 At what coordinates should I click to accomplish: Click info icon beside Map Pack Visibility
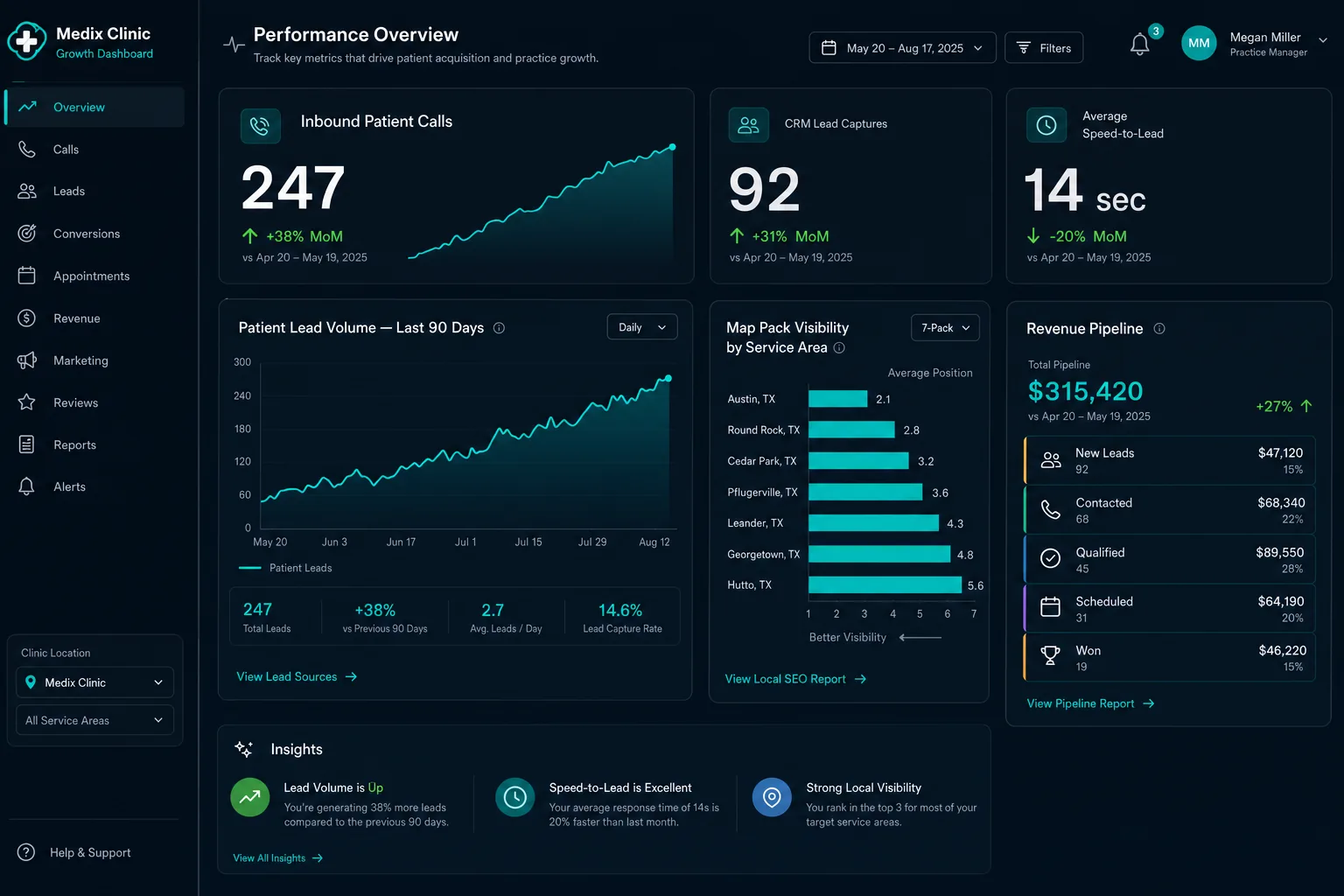839,347
